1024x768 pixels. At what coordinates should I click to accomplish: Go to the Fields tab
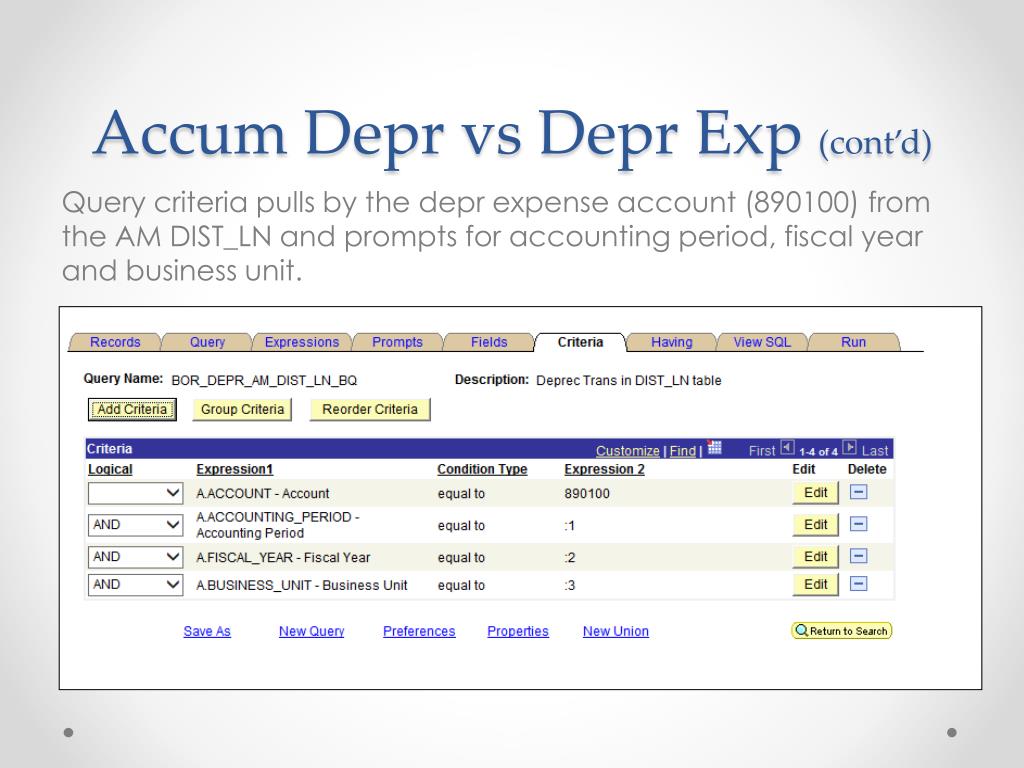tap(488, 342)
